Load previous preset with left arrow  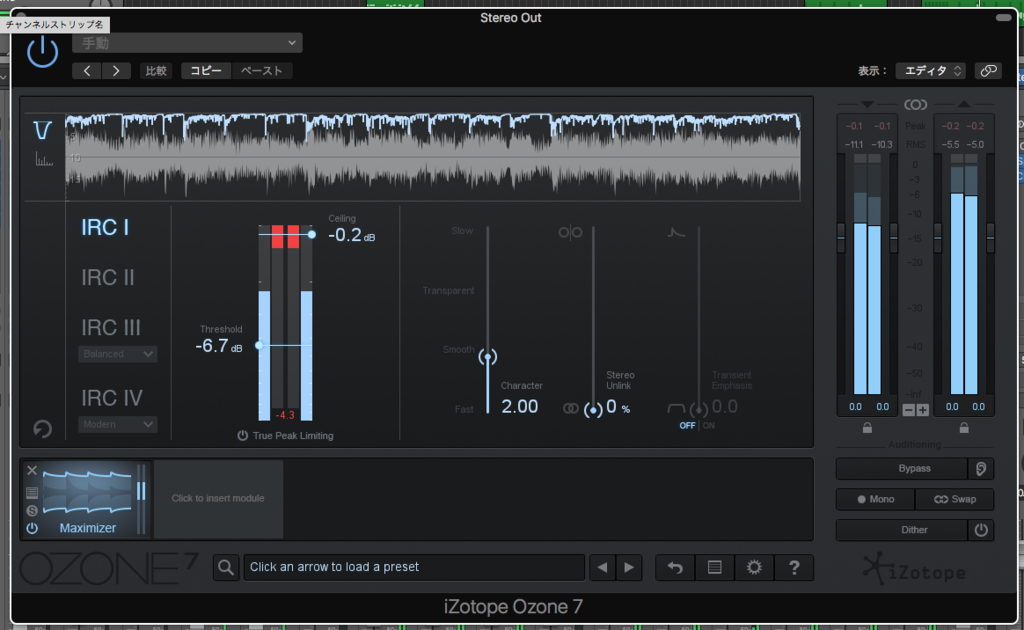pyautogui.click(x=602, y=567)
